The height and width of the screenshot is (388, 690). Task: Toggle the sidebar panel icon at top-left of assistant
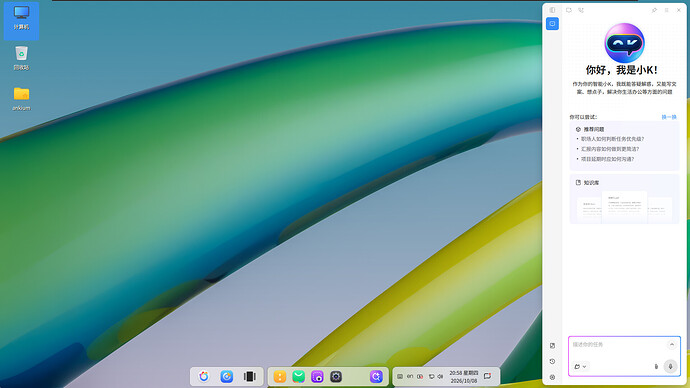(552, 10)
